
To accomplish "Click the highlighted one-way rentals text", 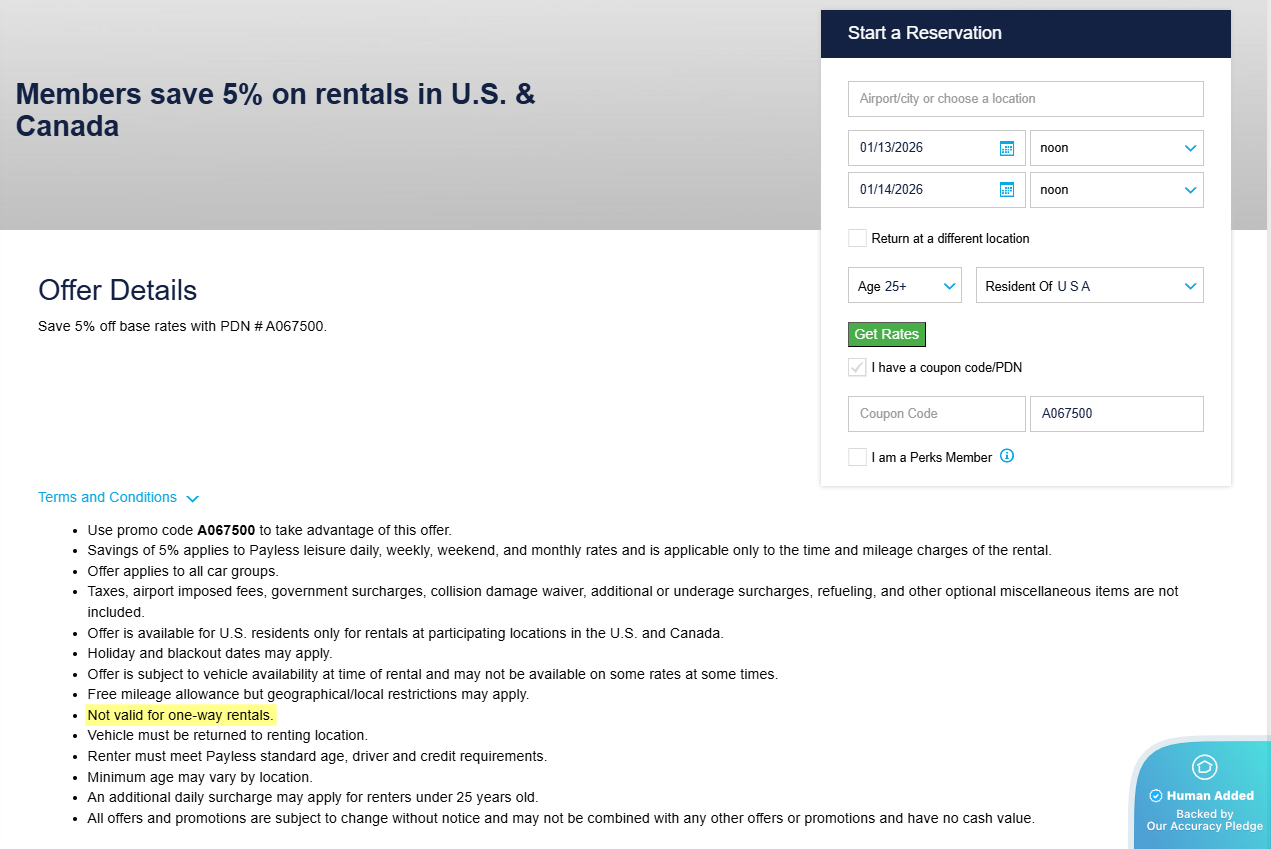I will (x=181, y=716).
